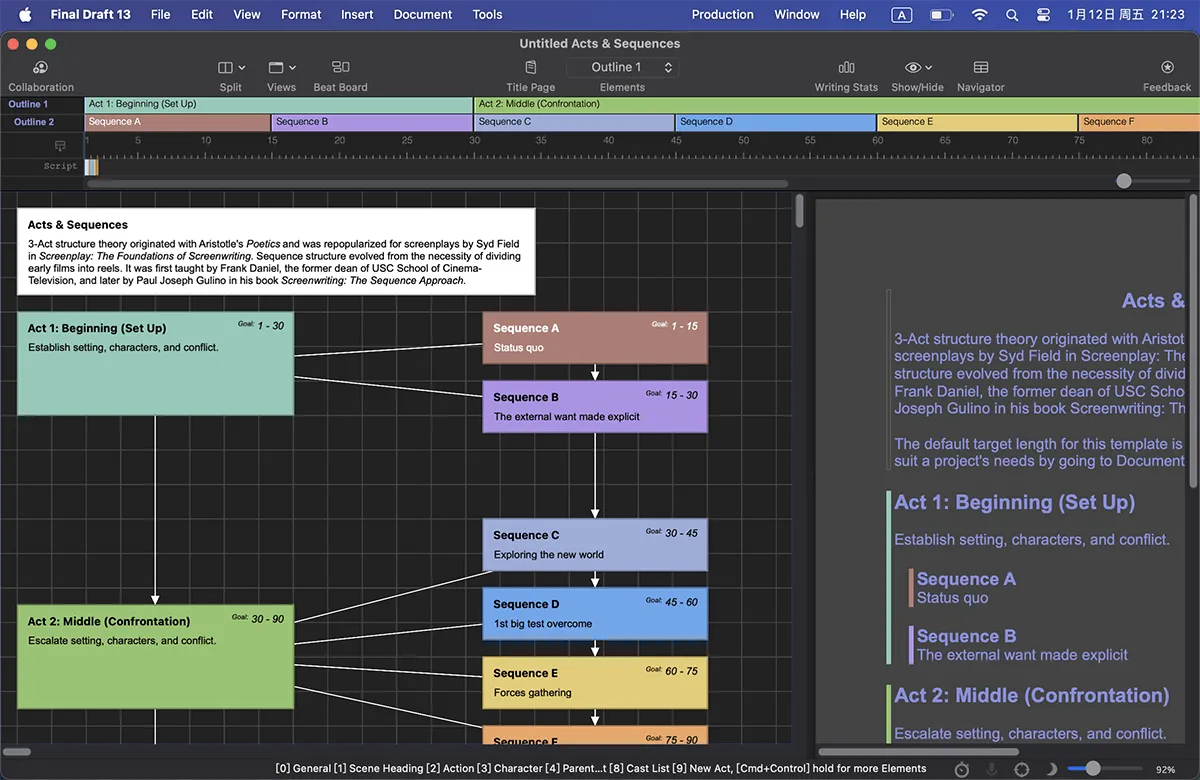This screenshot has width=1200, height=780.
Task: Toggle night mode moon icon
Action: (x=1051, y=769)
